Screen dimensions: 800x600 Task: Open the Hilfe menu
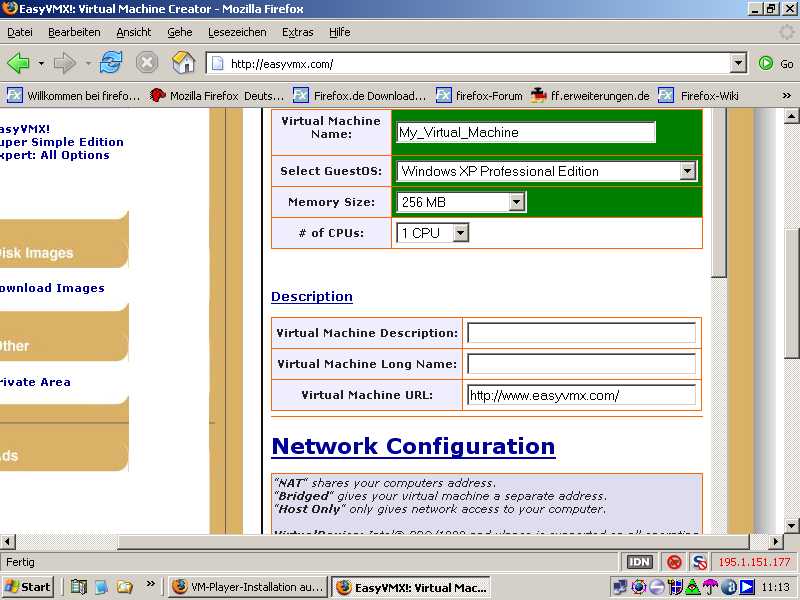(x=339, y=32)
